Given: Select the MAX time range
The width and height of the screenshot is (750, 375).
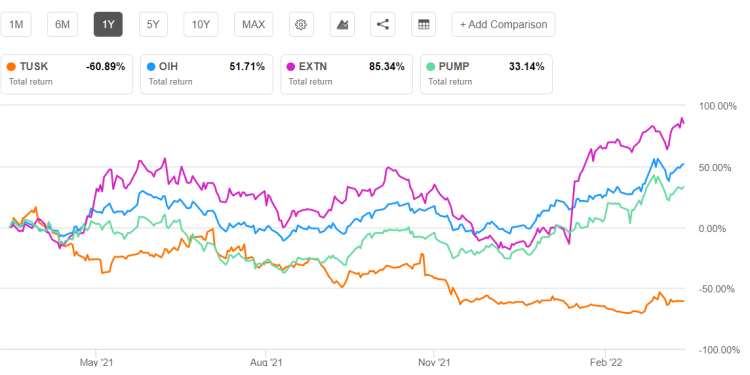Looking at the screenshot, I should (254, 24).
